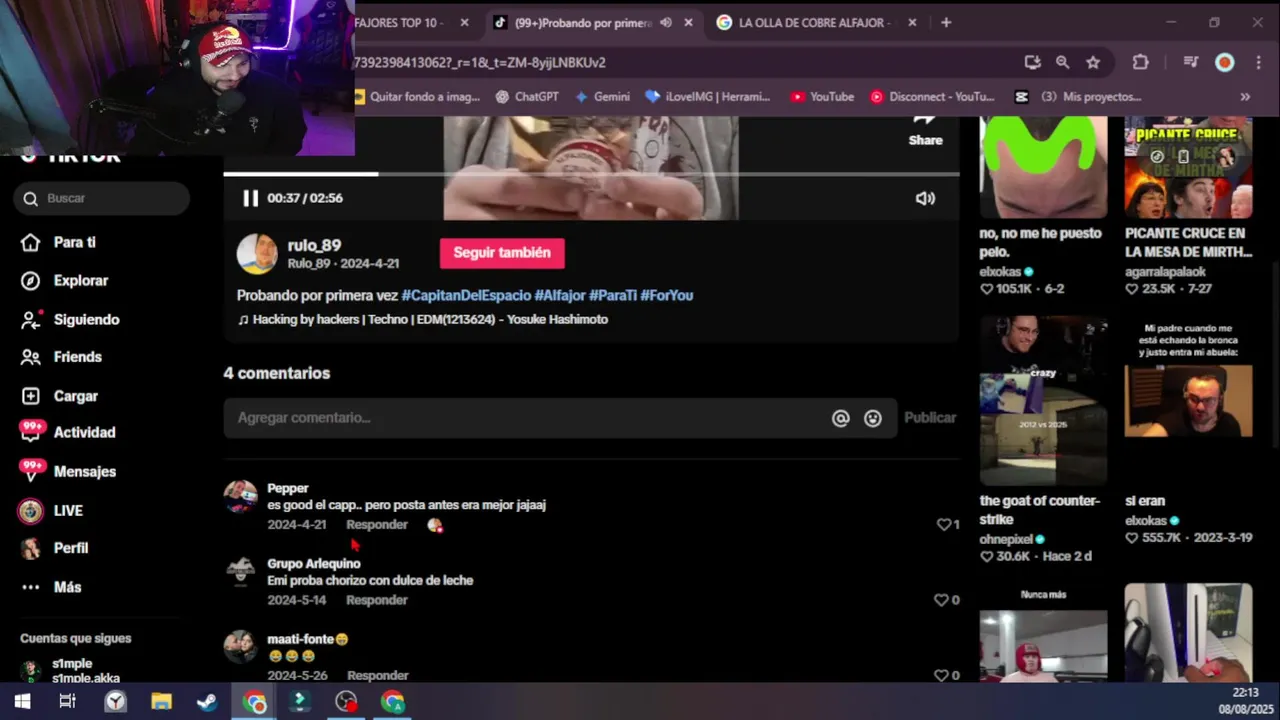This screenshot has width=1280, height=720.
Task: Click the Seguir también button
Action: 502,253
